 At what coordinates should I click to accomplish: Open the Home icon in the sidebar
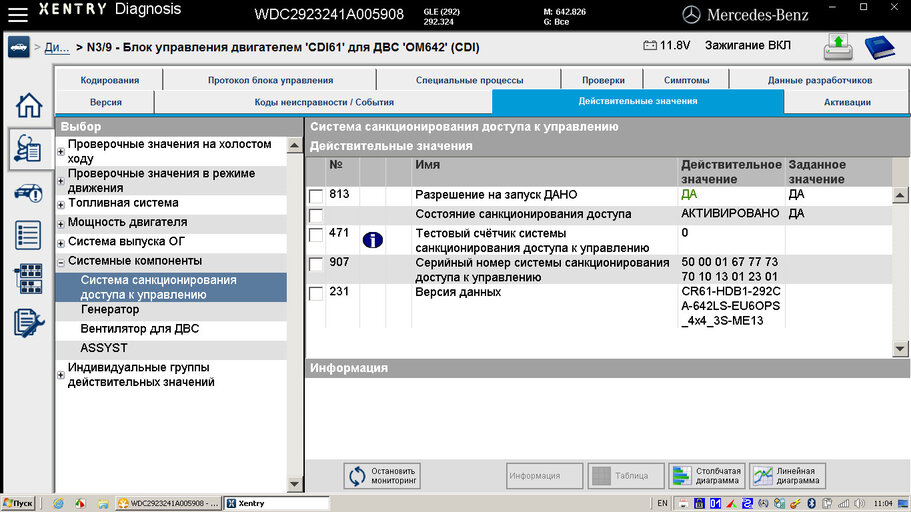tap(28, 106)
